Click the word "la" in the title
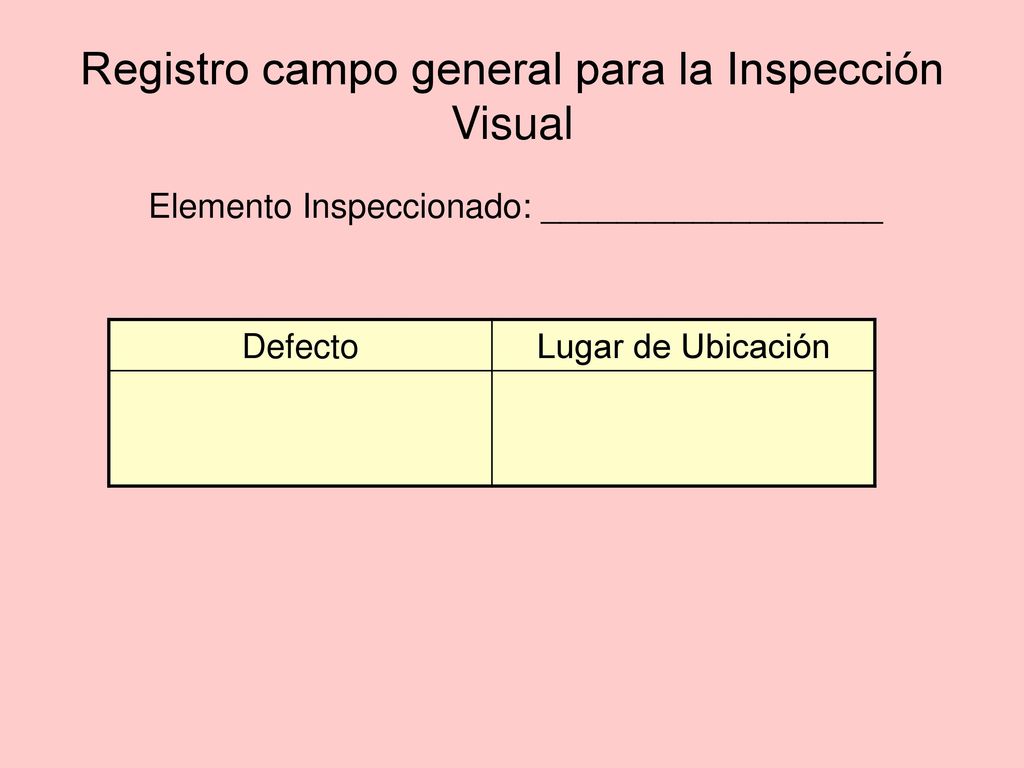 696,70
